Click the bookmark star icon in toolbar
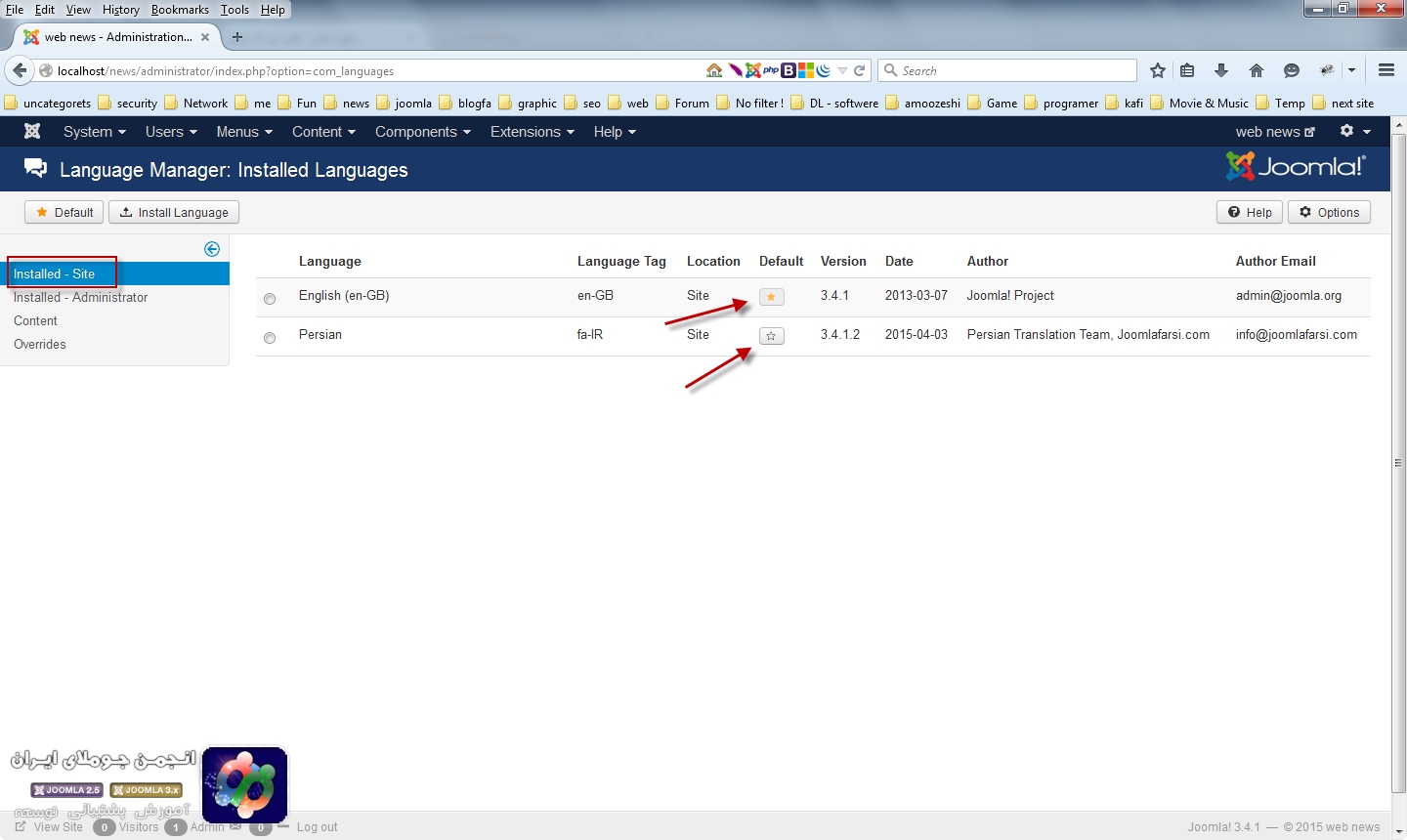Image resolution: width=1407 pixels, height=840 pixels. click(1158, 70)
